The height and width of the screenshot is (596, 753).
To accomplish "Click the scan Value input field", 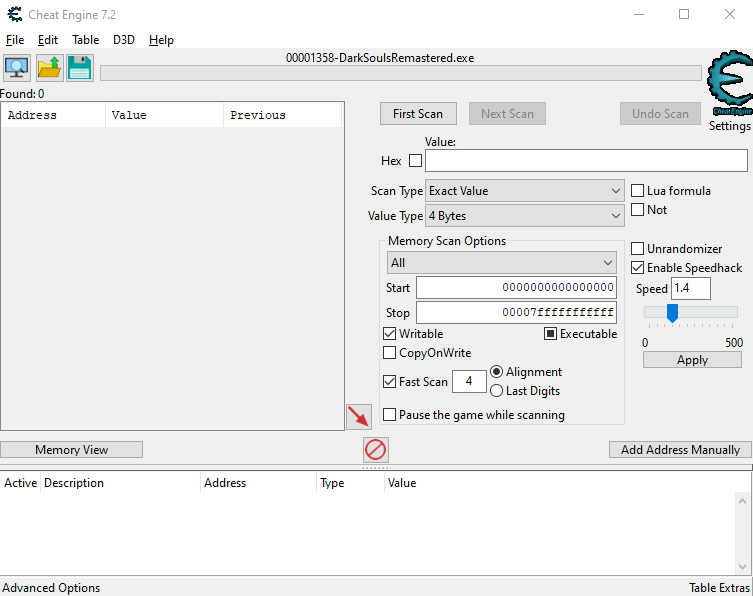I will click(x=586, y=160).
